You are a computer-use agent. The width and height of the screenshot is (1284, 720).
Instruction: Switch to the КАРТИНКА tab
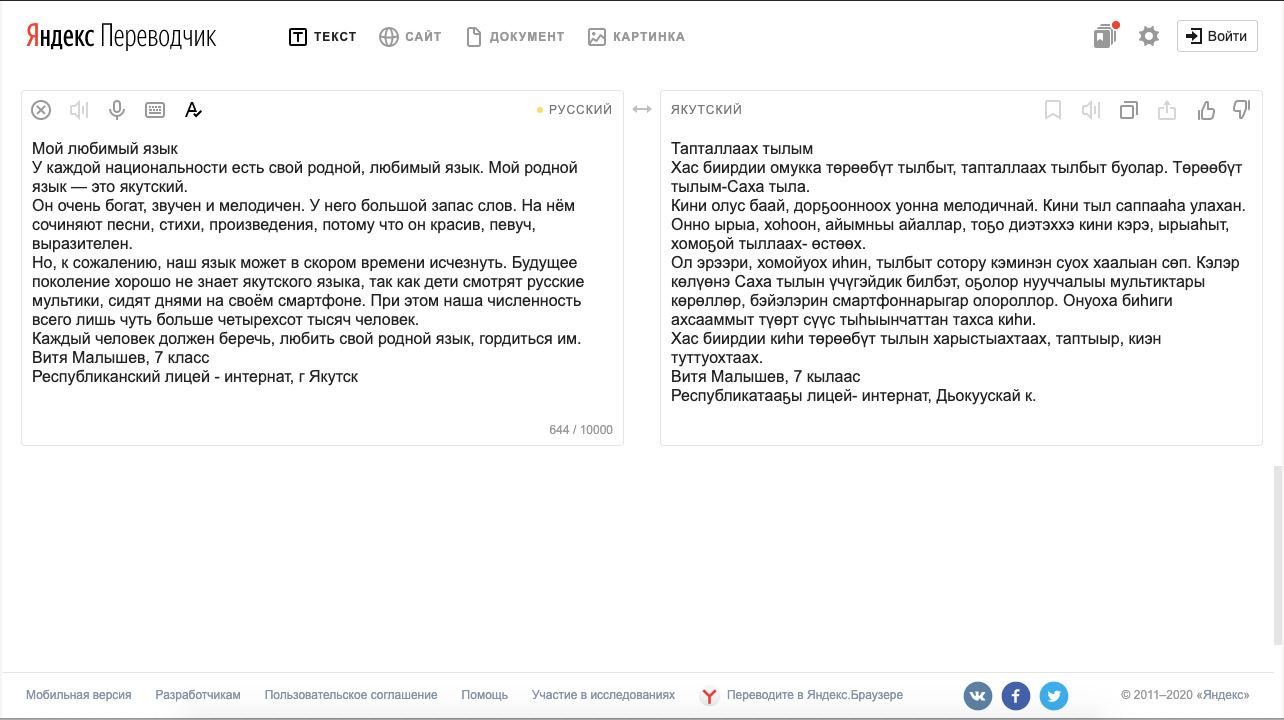[x=637, y=37]
